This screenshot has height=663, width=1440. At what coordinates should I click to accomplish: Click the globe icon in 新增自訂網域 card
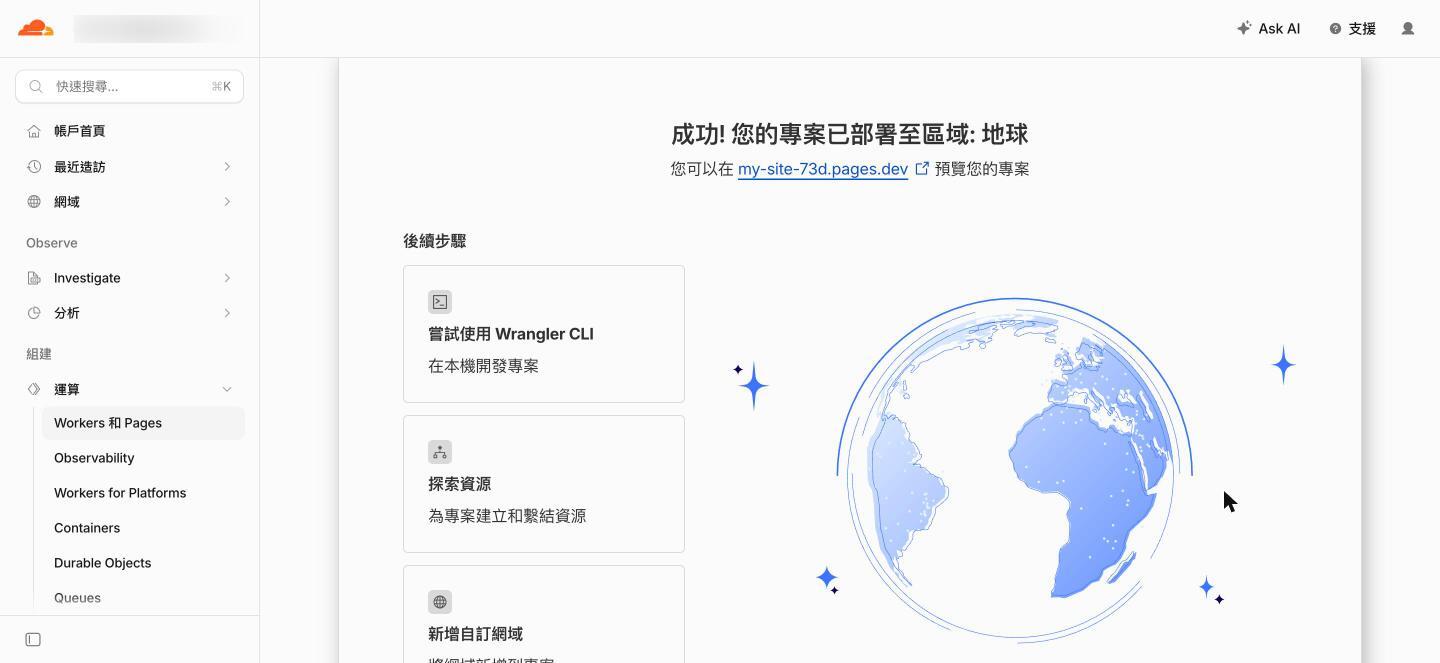coord(440,602)
